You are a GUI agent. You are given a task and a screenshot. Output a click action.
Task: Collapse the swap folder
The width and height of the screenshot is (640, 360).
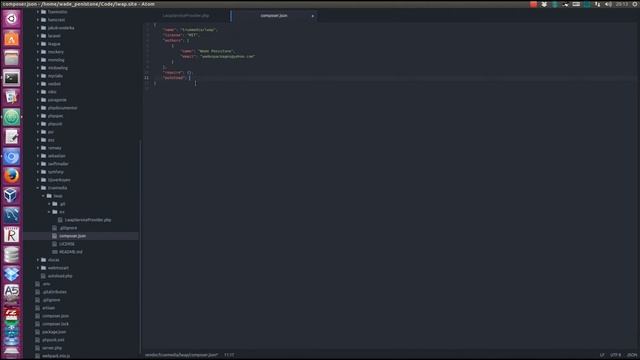[44, 196]
